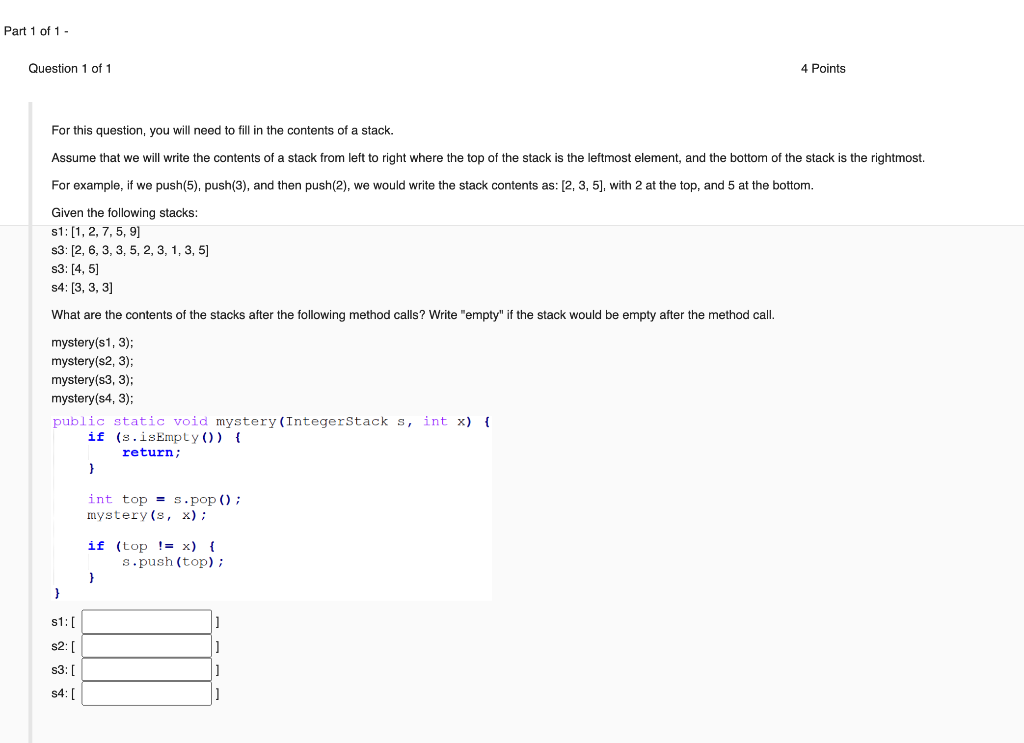This screenshot has width=1024, height=743.
Task: Click the s1 answer input field
Action: click(146, 621)
